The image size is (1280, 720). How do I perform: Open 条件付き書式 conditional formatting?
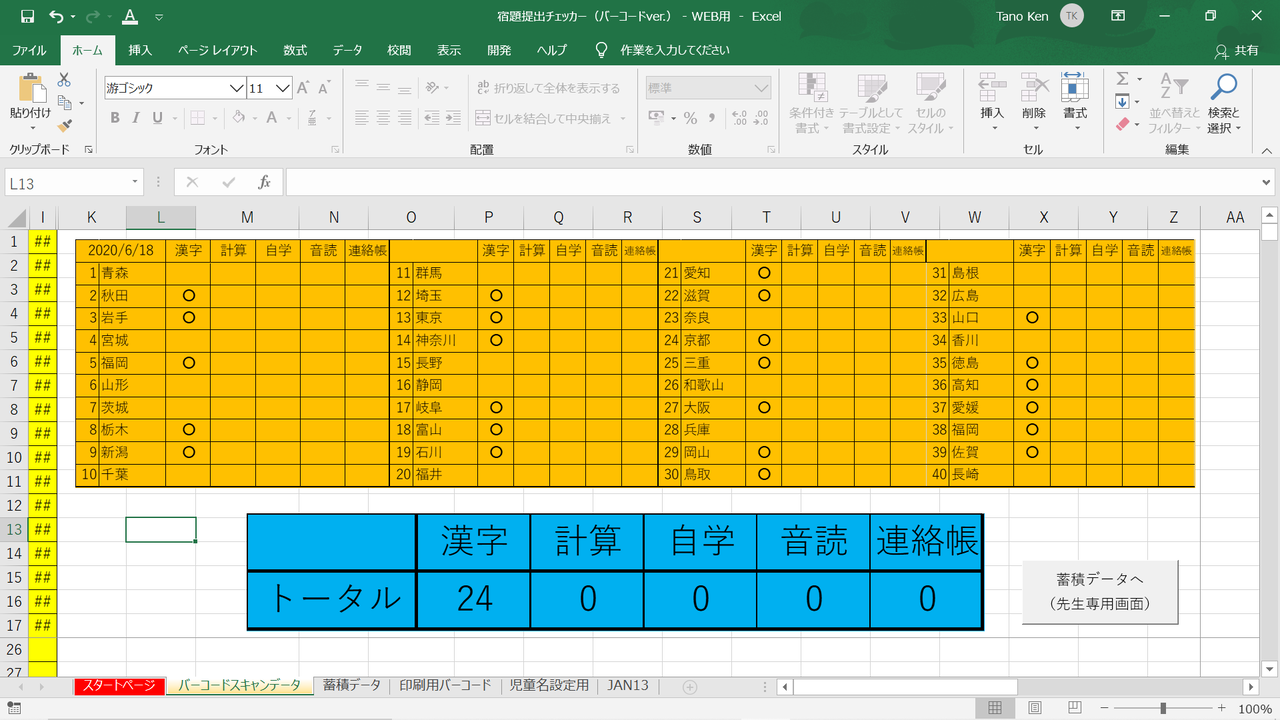click(x=811, y=103)
